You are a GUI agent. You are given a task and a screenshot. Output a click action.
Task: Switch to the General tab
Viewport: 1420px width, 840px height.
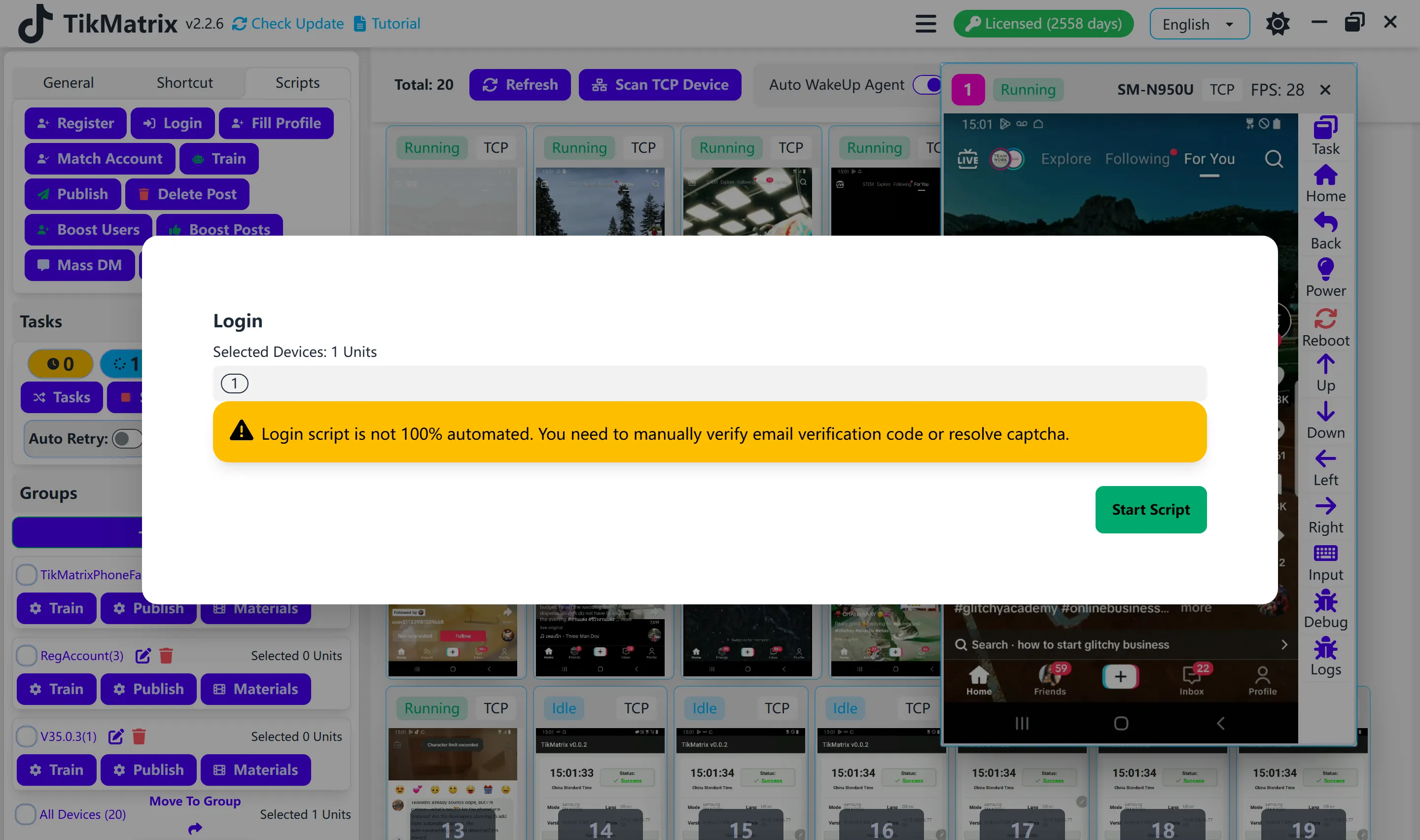(68, 82)
